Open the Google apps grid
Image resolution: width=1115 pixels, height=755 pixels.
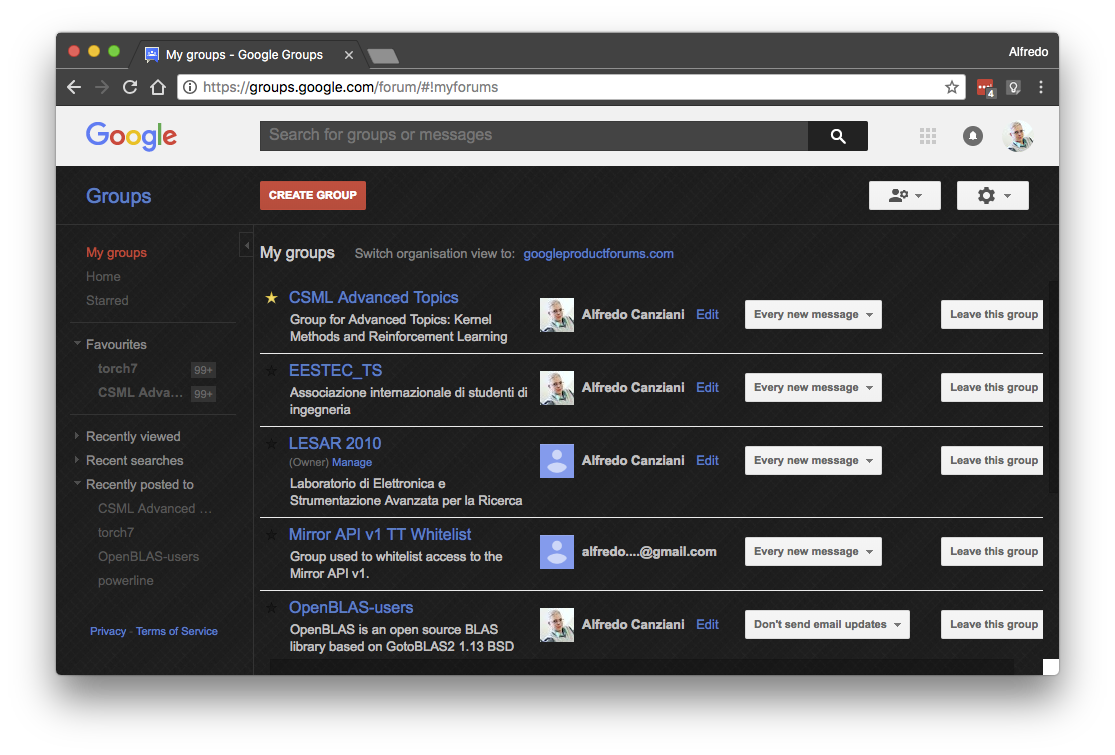(927, 136)
